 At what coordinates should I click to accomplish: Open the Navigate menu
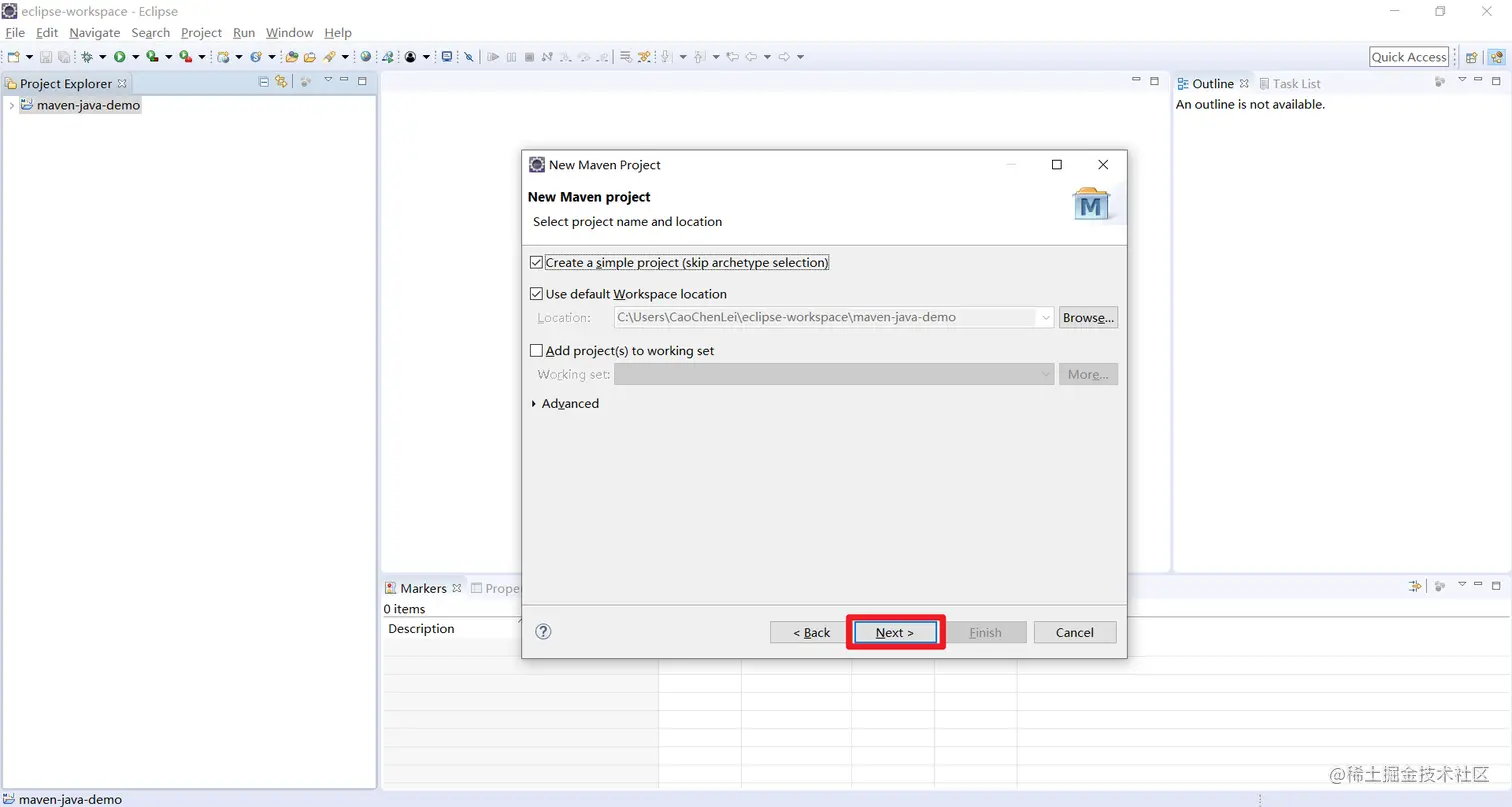[x=95, y=33]
